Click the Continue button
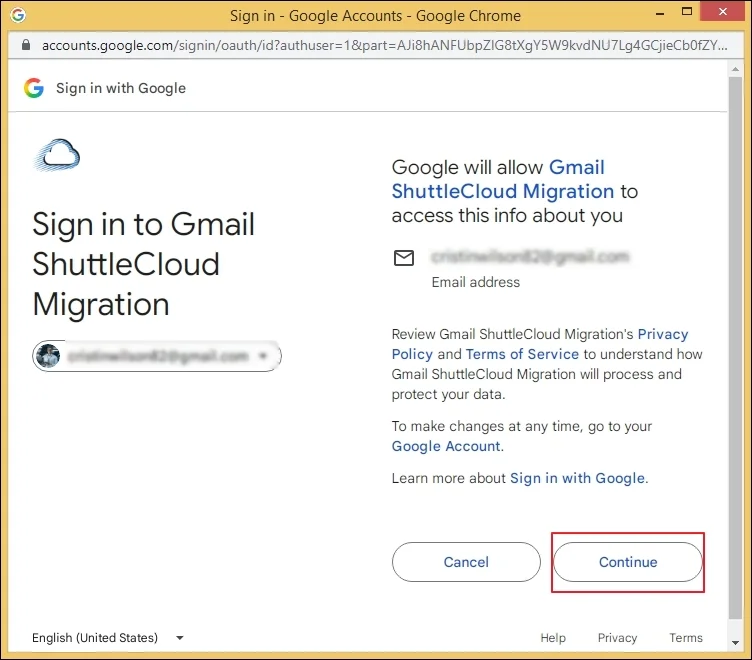752x660 pixels. (628, 562)
